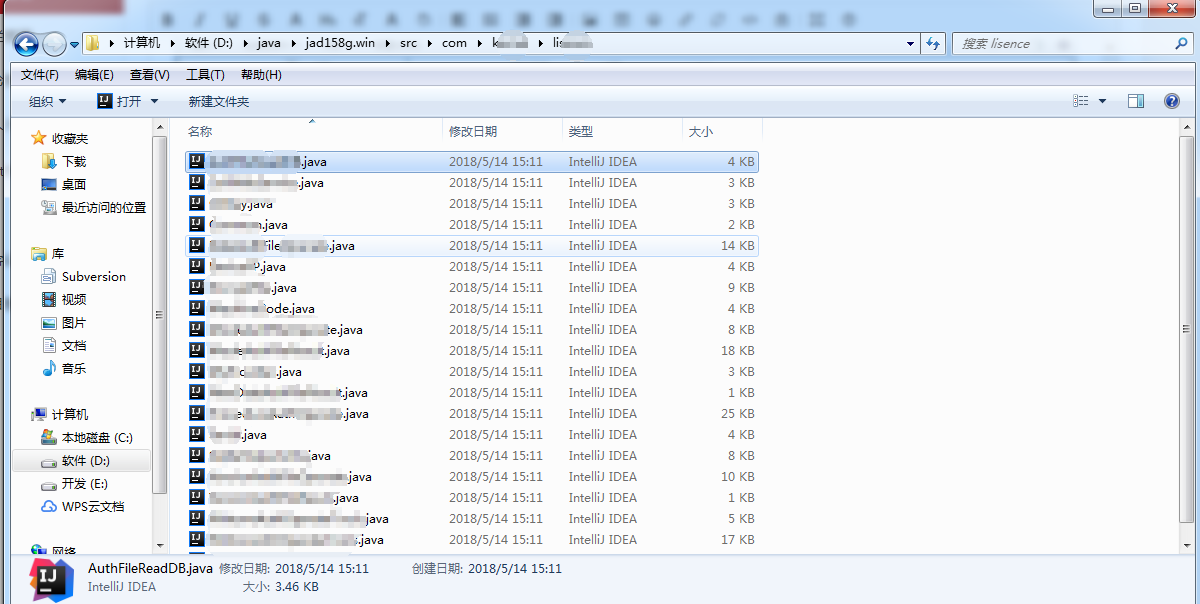Image resolution: width=1200 pixels, height=604 pixels.
Task: Open the 帮助(H) menu
Action: tap(261, 75)
